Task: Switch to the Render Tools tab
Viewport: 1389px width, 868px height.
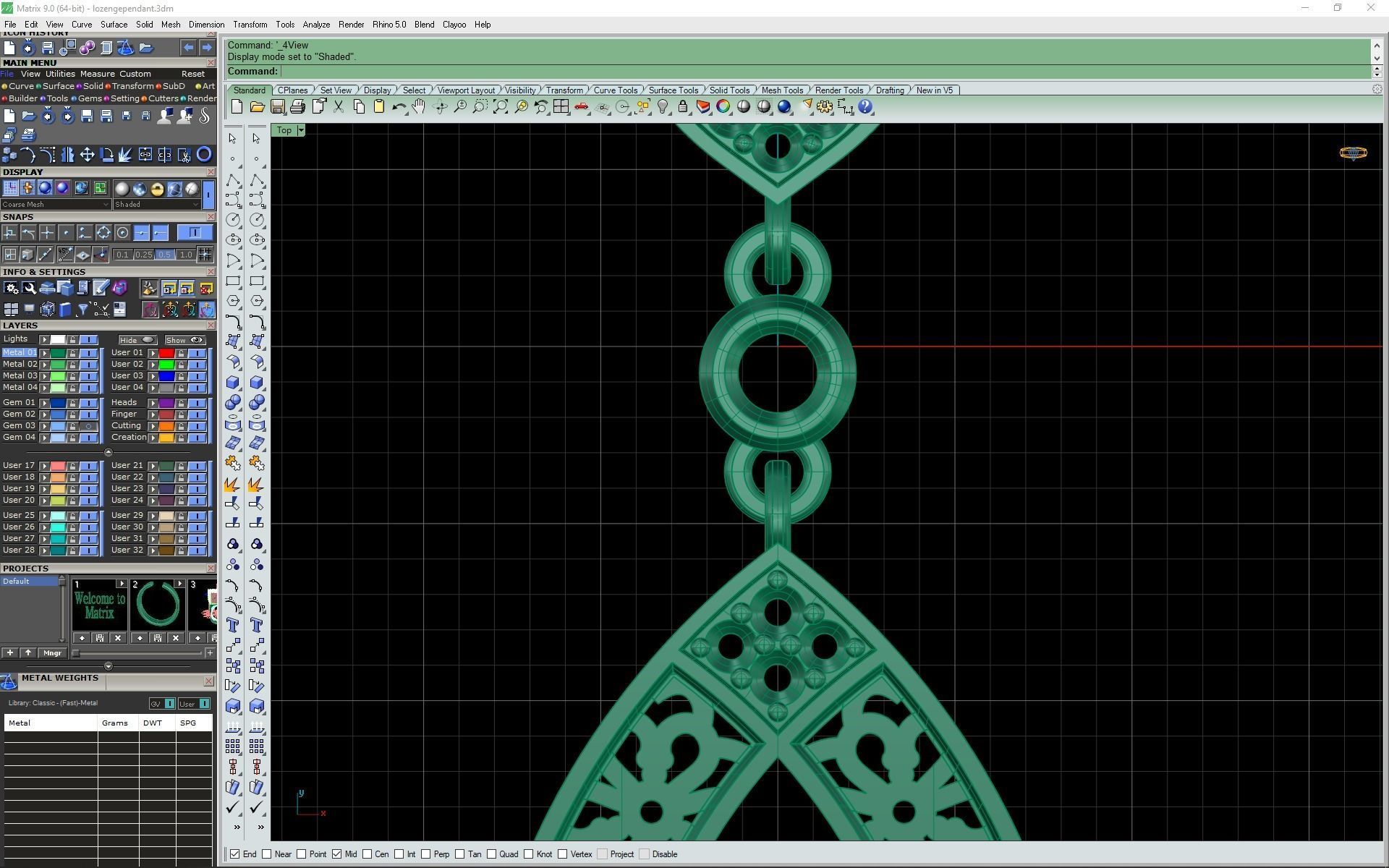Action: coord(839,90)
